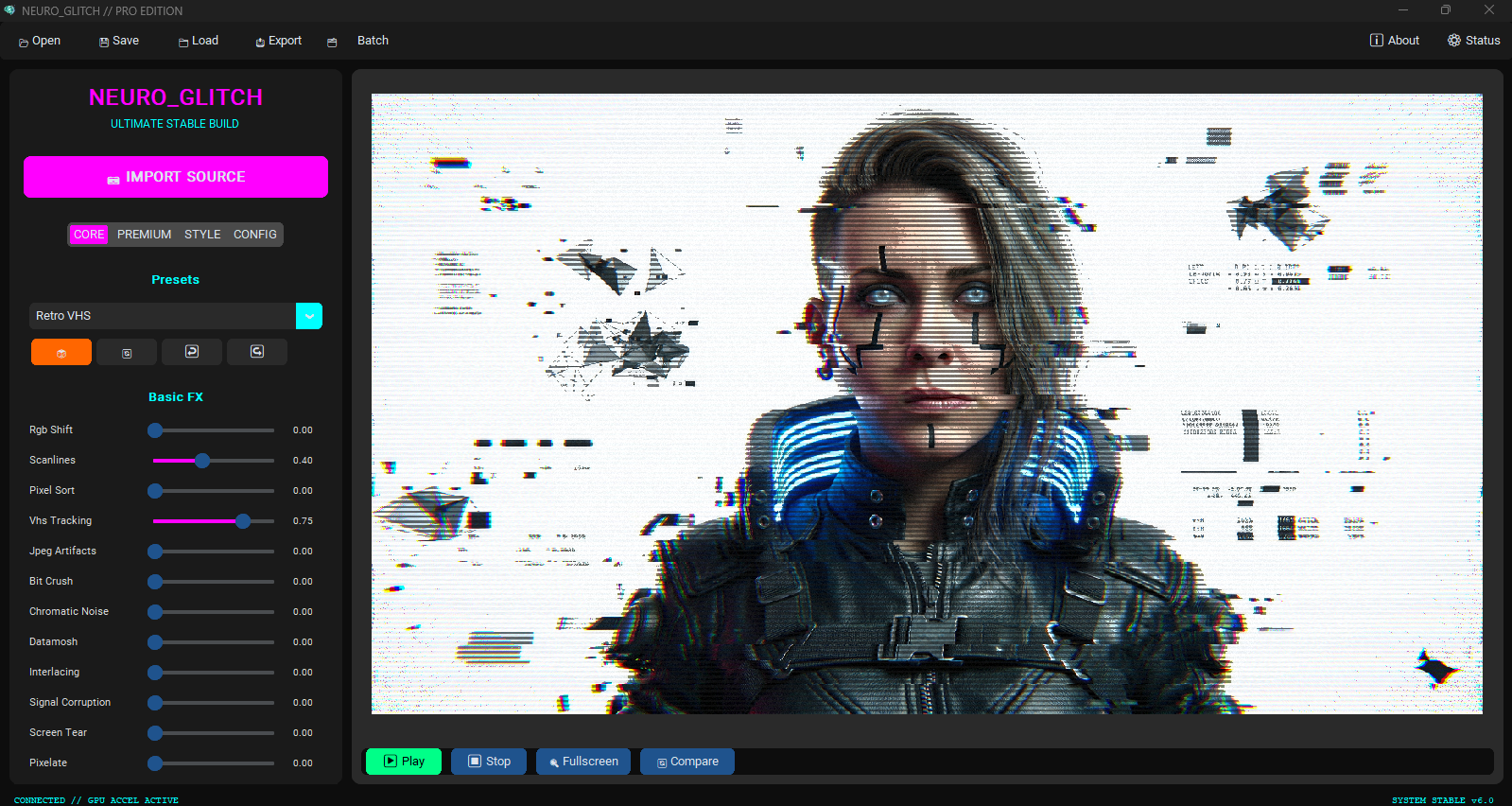Switch to the PREMIUM tab

tap(145, 235)
